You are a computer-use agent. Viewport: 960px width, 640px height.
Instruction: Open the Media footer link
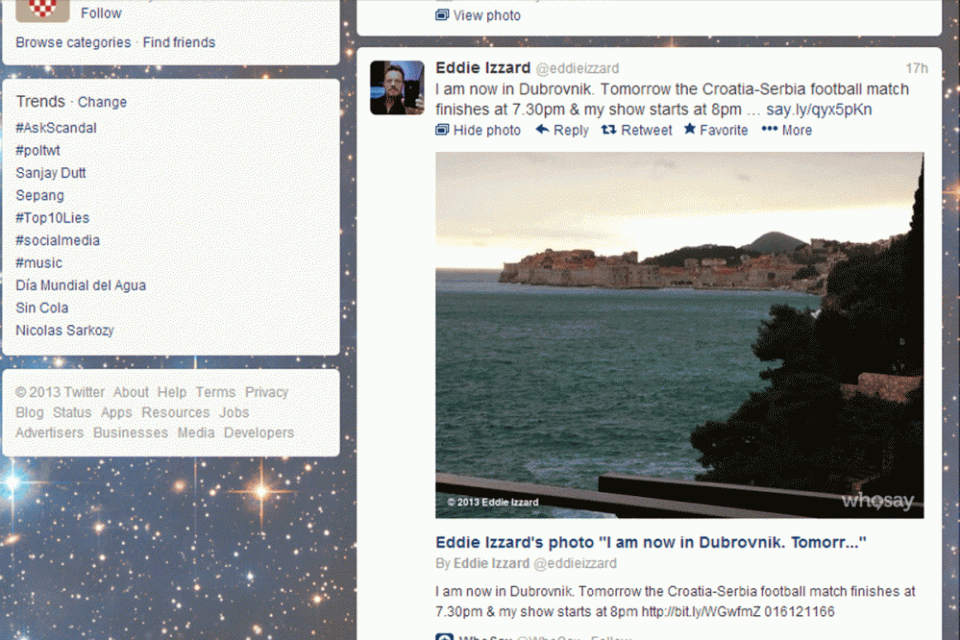[x=196, y=432]
